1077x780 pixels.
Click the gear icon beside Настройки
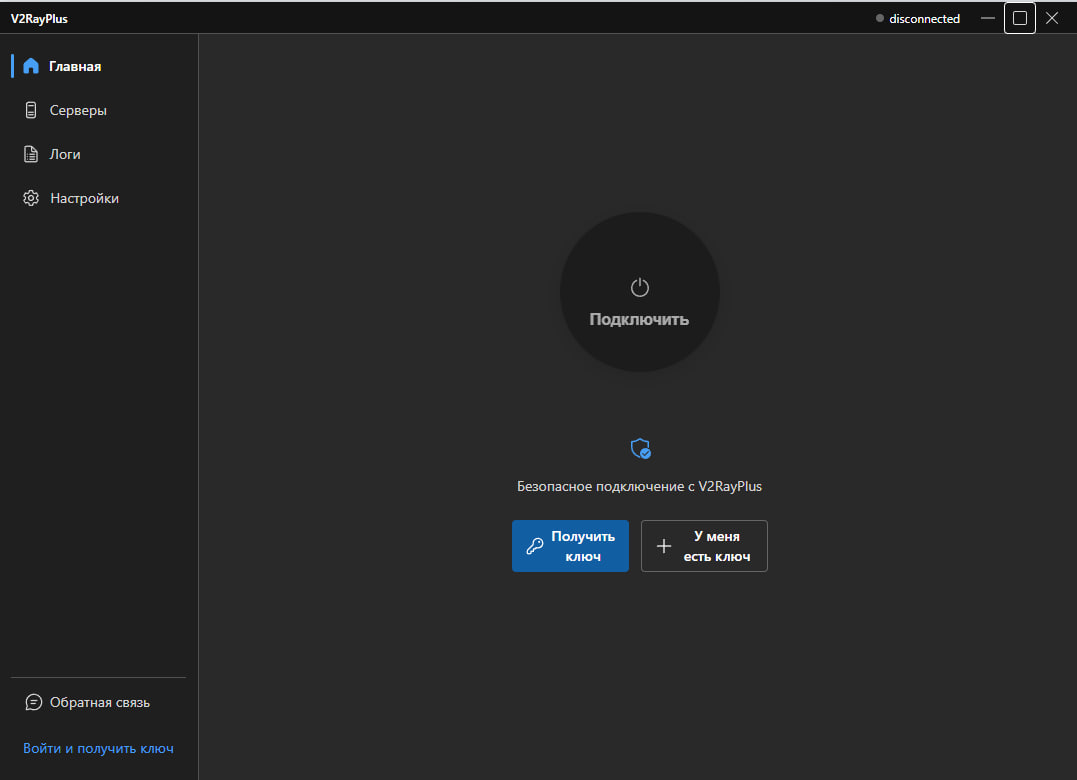pos(31,198)
